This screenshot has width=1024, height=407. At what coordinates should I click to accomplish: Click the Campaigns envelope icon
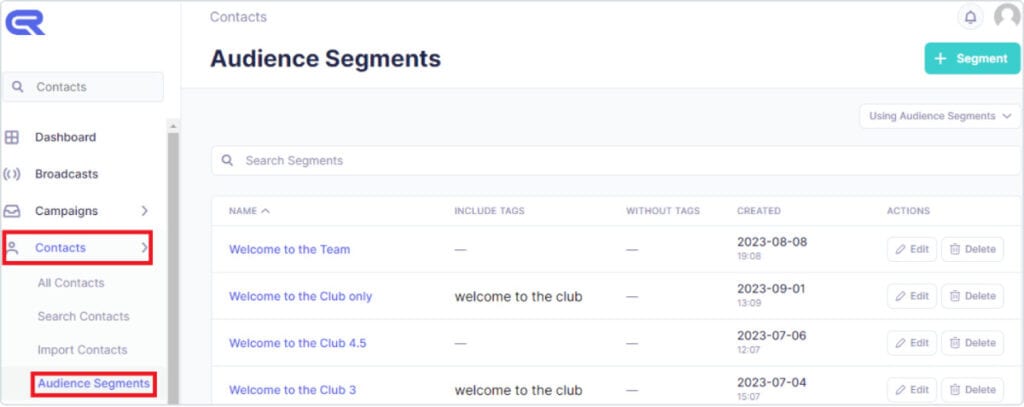pyautogui.click(x=12, y=211)
